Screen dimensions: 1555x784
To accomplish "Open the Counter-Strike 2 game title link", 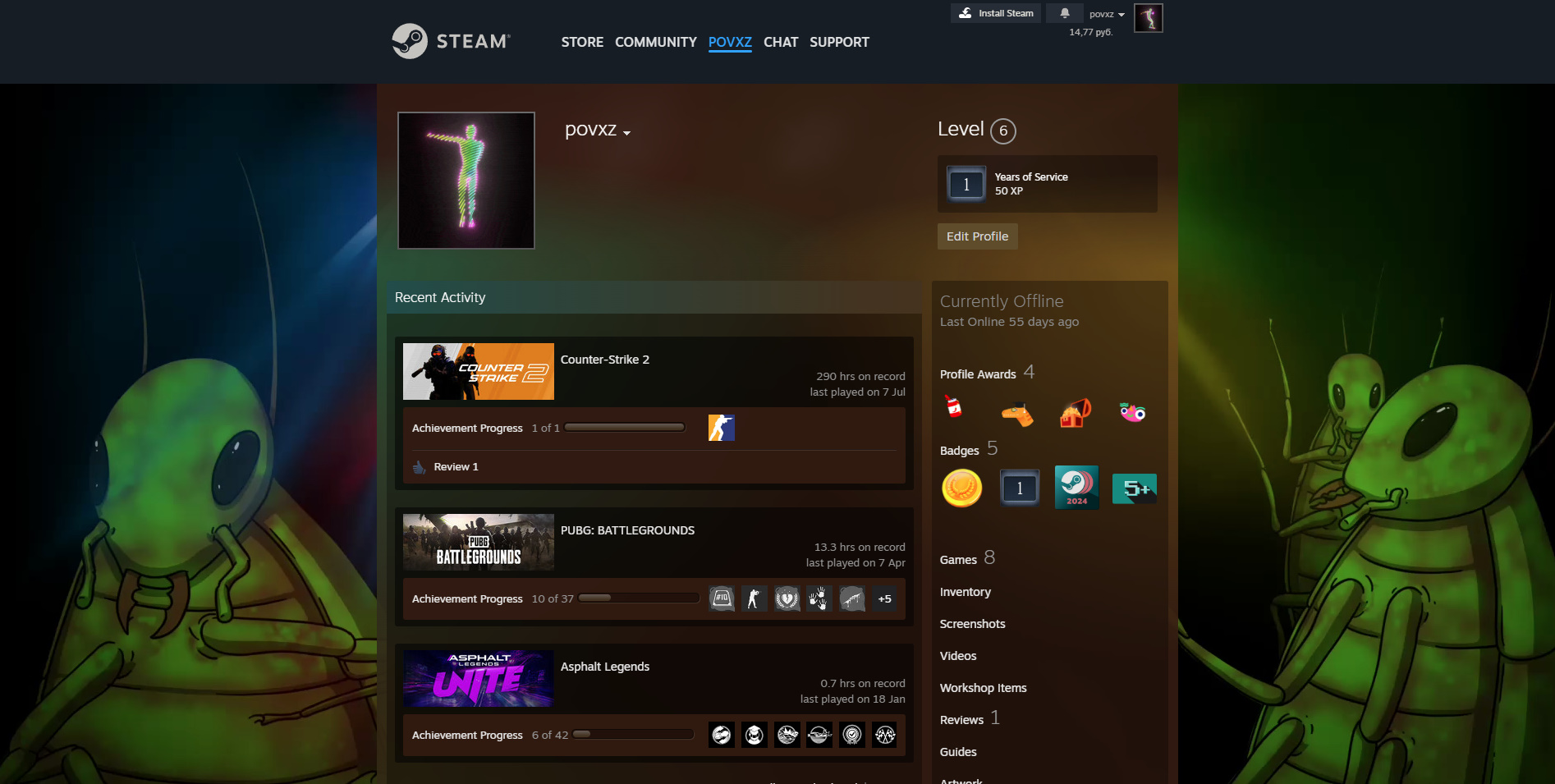I will point(604,360).
